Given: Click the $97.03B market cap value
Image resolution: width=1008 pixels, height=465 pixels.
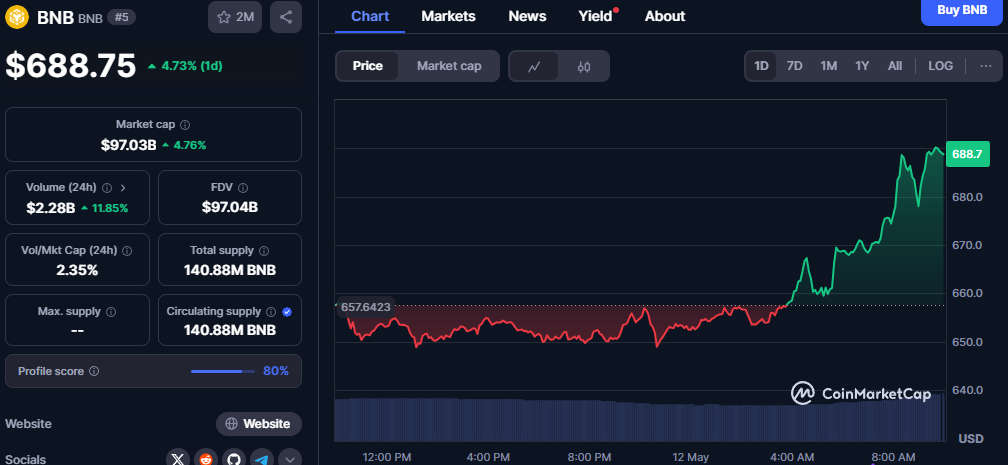Looking at the screenshot, I should coord(129,145).
